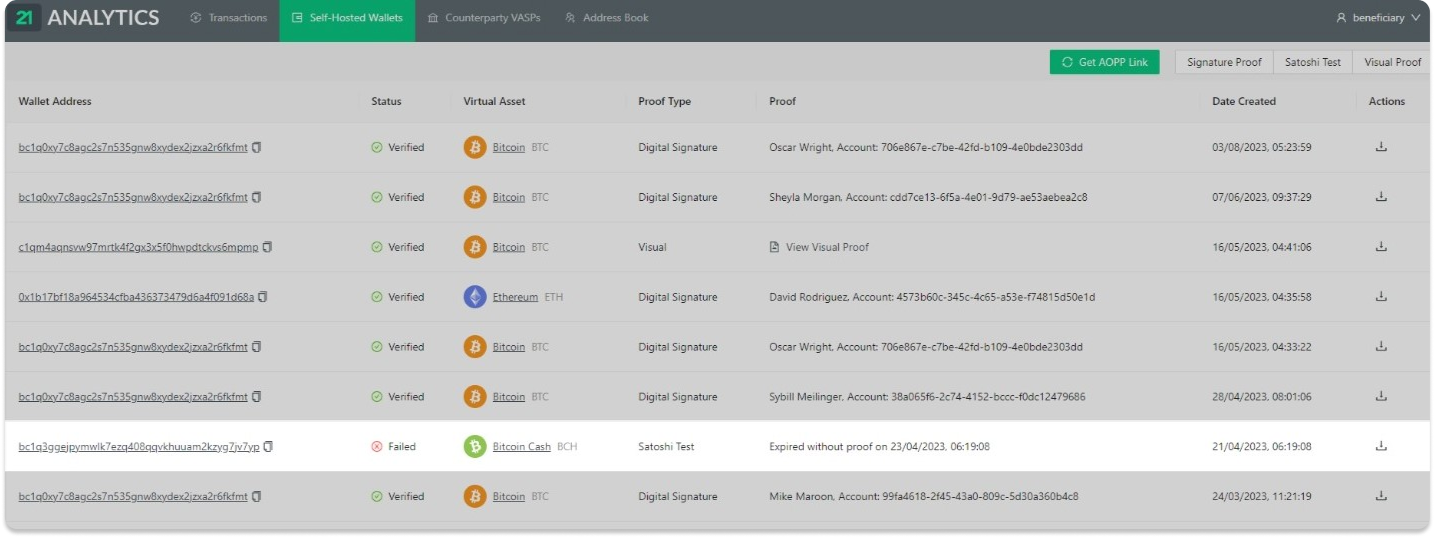Copy the Ethereum wallet address 0x1b17bf18a

(x=263, y=297)
